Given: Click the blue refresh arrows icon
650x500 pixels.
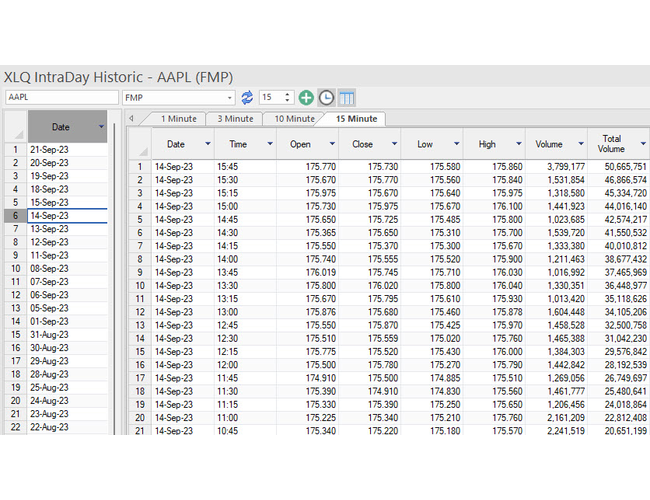Looking at the screenshot, I should [247, 98].
